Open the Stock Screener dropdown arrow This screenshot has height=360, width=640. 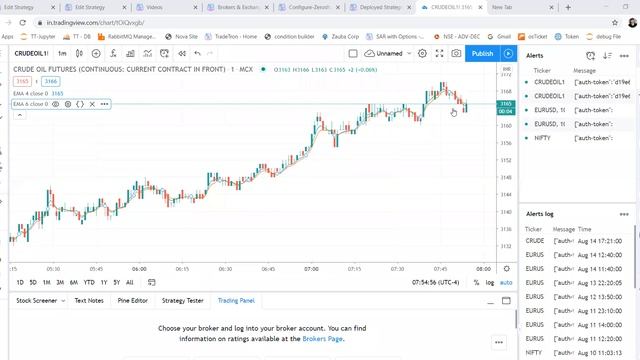[x=63, y=301]
